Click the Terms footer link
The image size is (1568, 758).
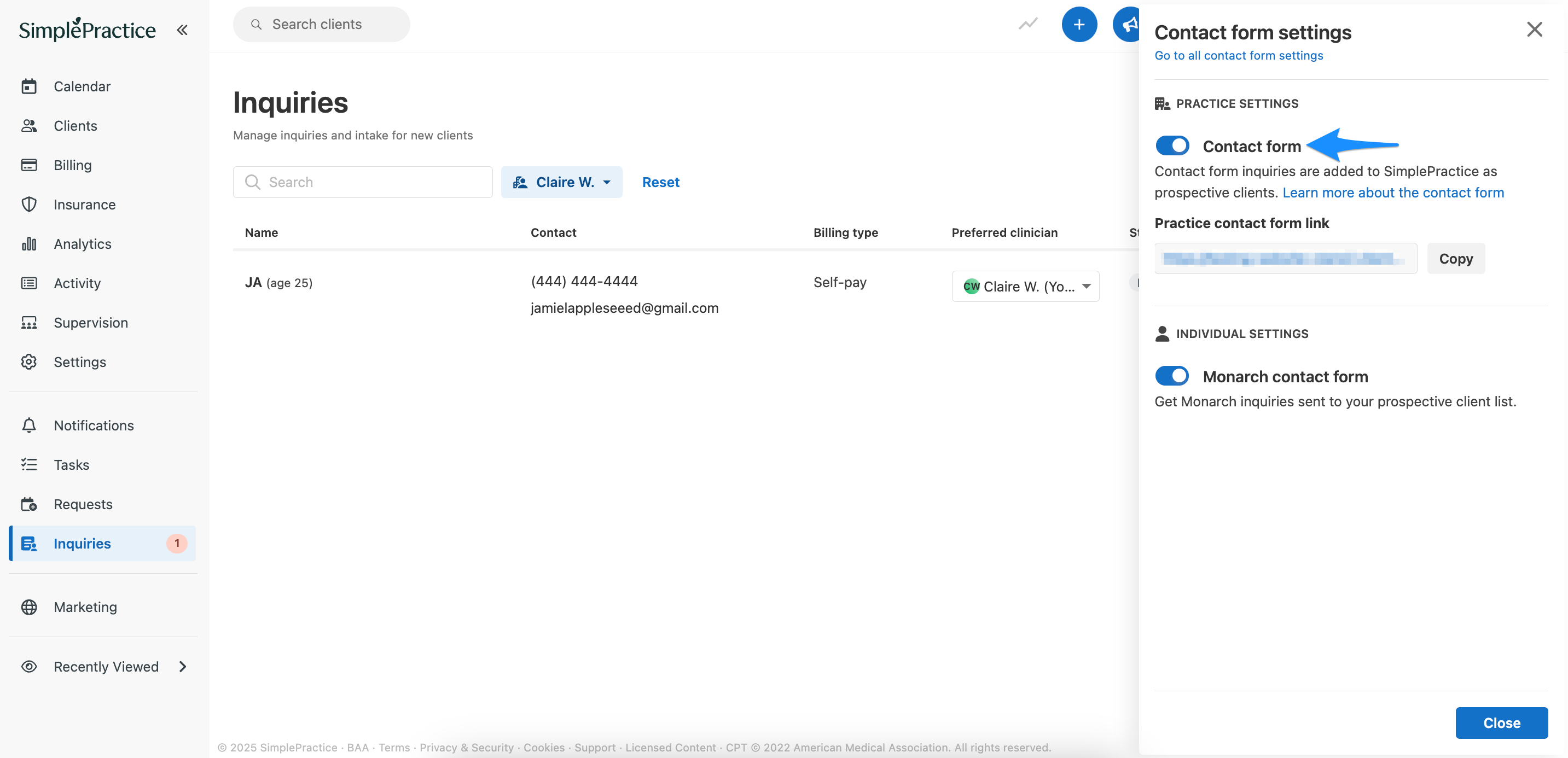click(x=394, y=747)
